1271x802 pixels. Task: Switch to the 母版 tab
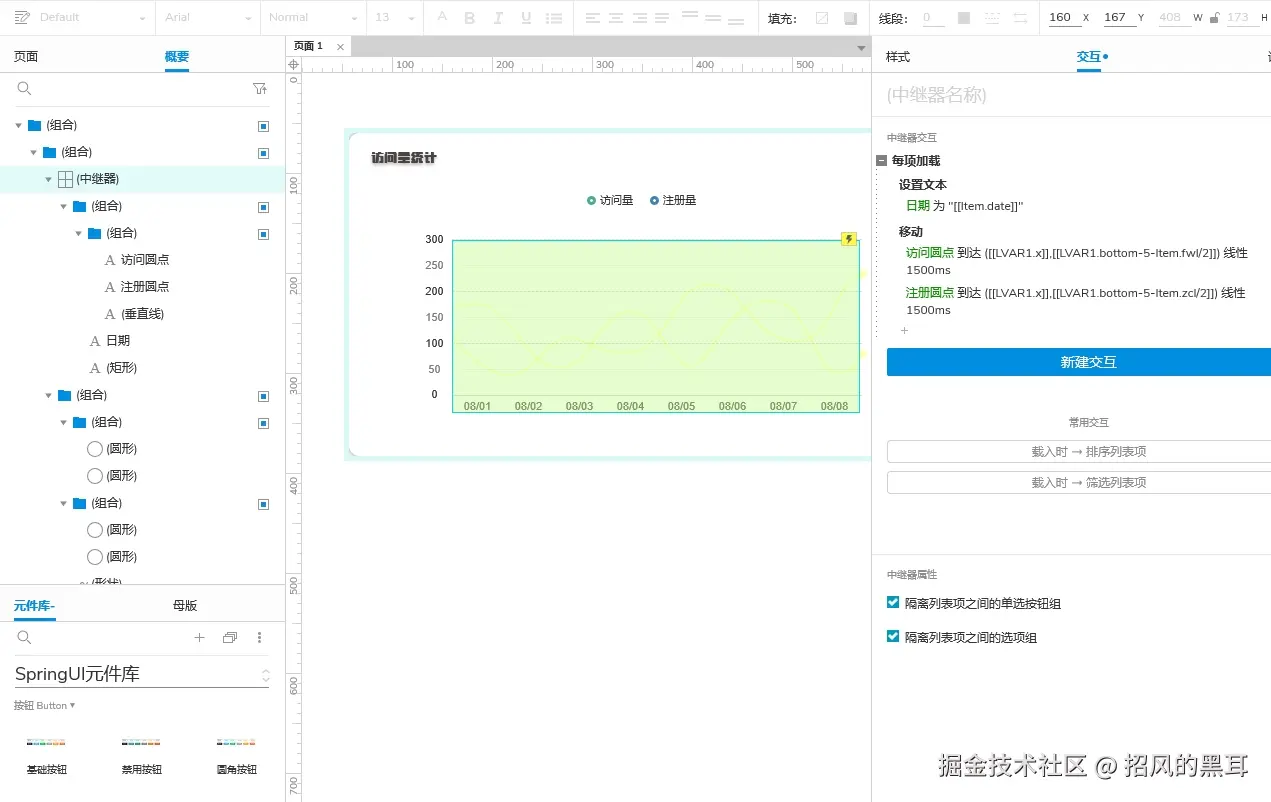click(x=185, y=606)
